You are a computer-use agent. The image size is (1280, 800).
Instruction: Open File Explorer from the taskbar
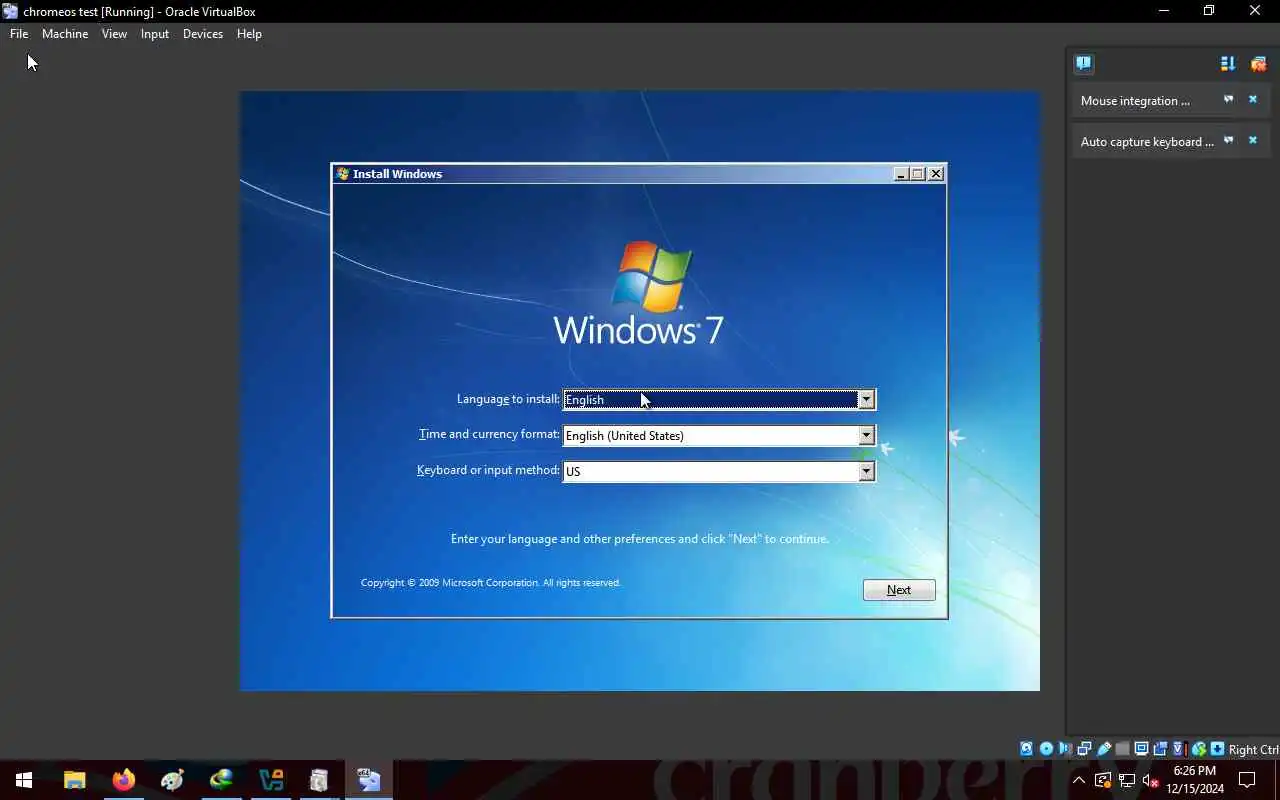point(74,780)
